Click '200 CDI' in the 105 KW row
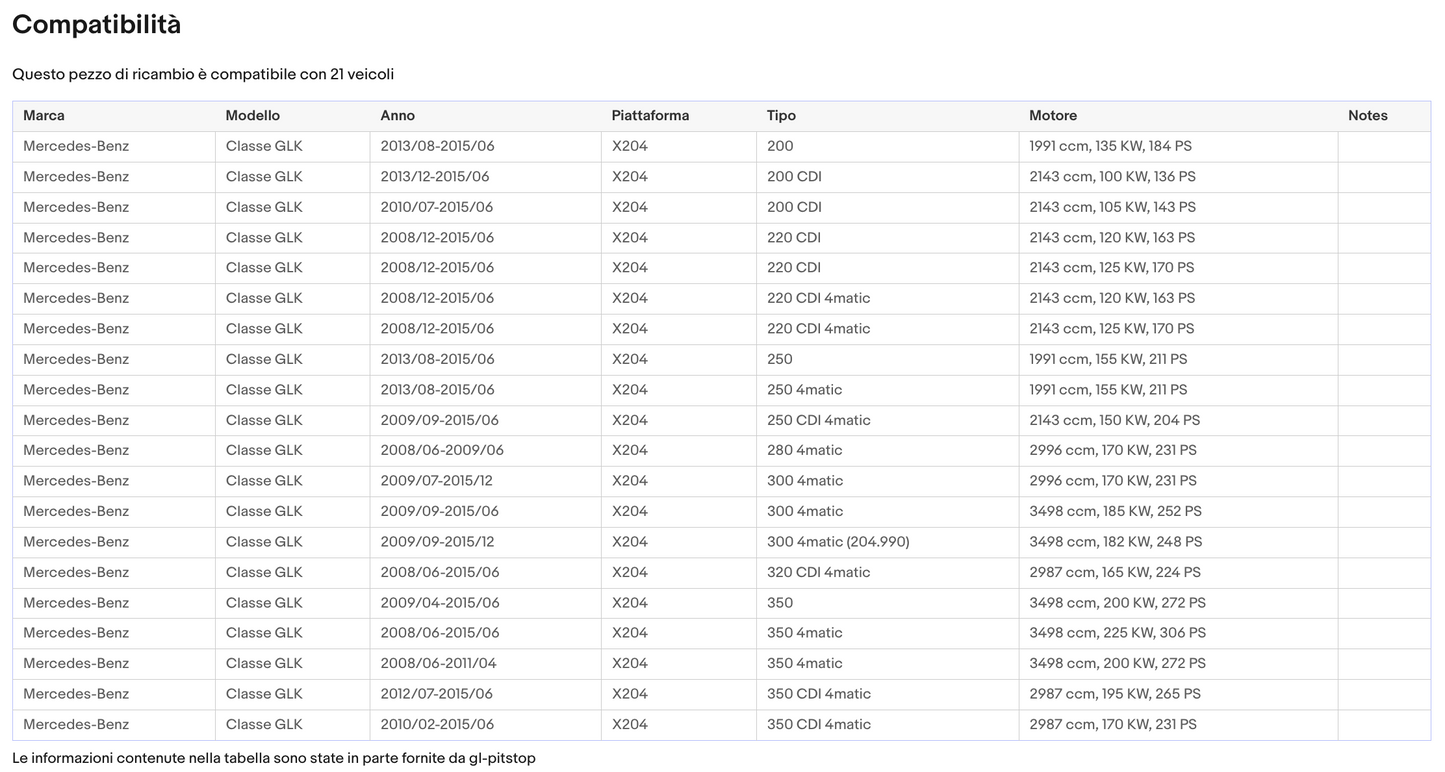Viewport: 1445px width, 772px height. point(794,207)
